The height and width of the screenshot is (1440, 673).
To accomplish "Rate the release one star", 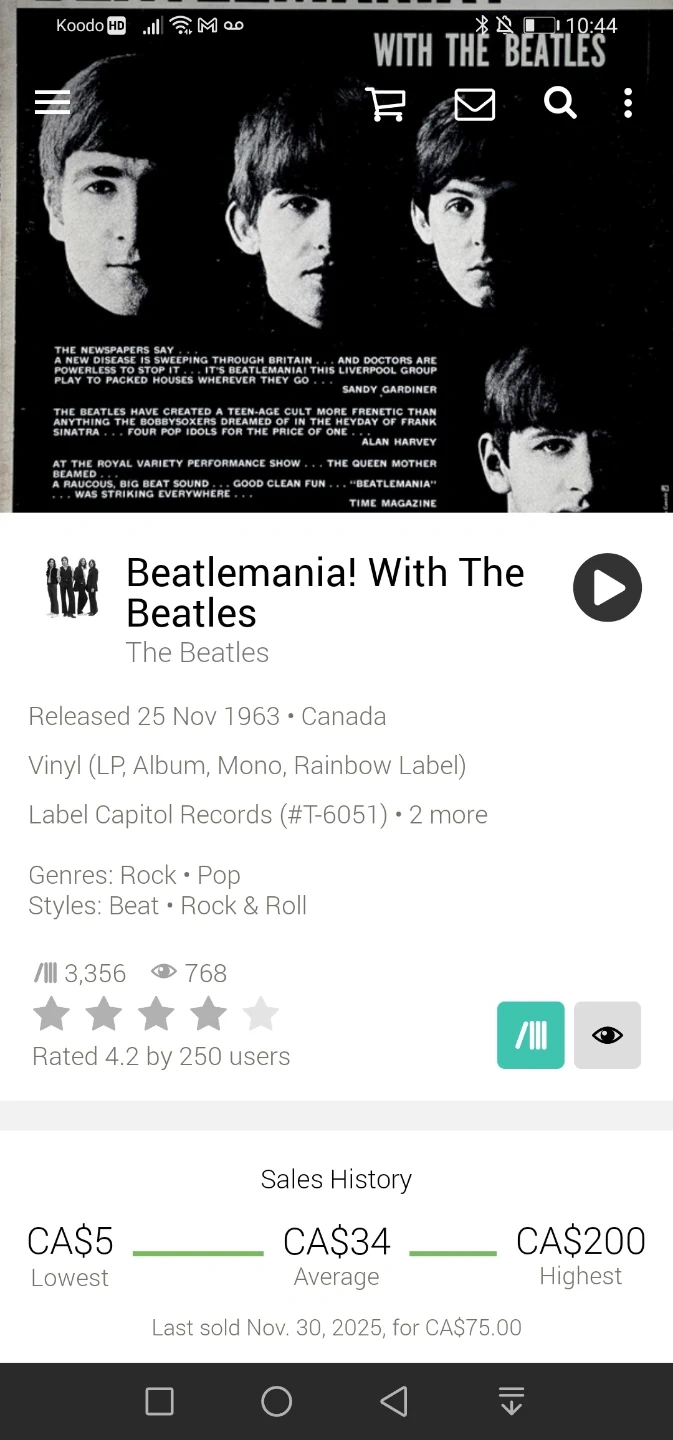I will (52, 1015).
